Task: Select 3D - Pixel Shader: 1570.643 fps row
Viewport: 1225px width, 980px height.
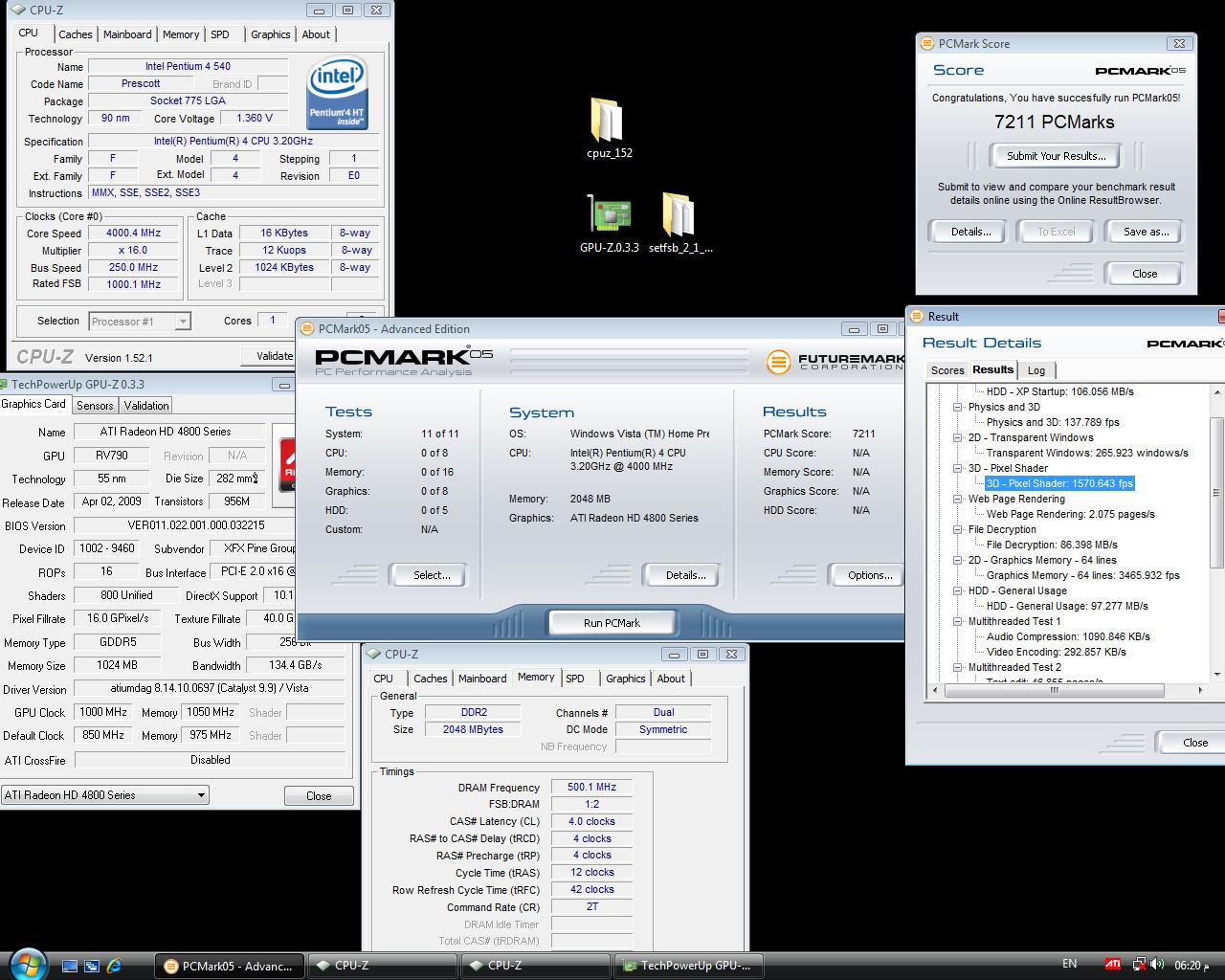Action: coord(1059,483)
